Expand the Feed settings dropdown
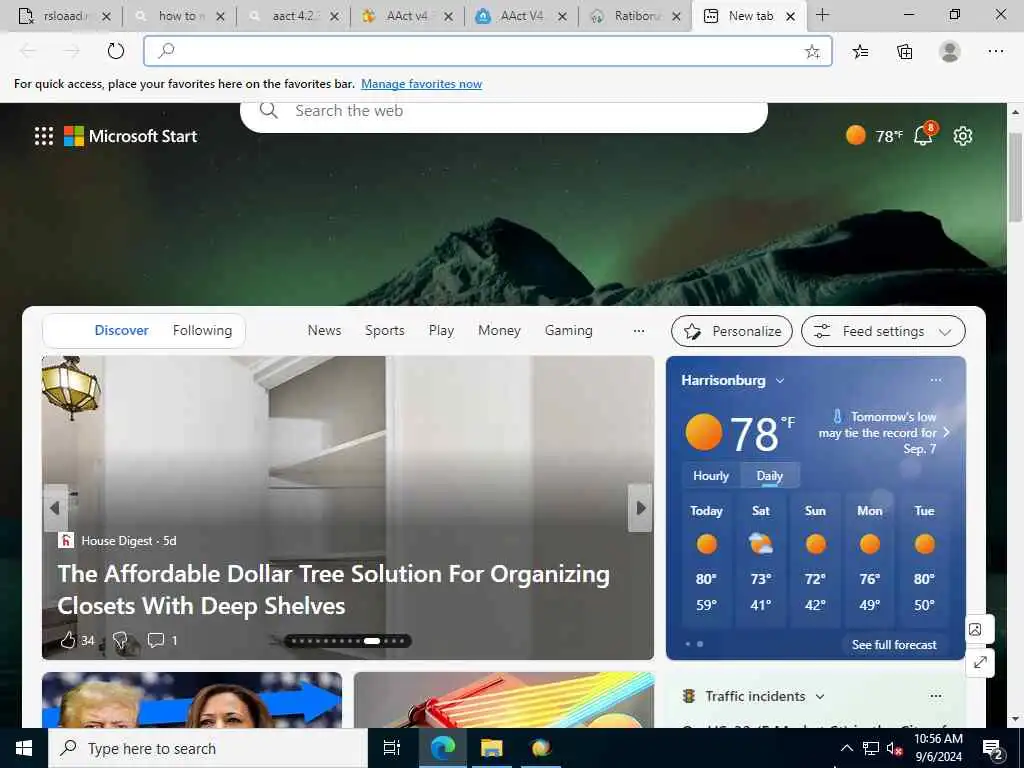Screen dimensions: 1024x768 click(883, 331)
